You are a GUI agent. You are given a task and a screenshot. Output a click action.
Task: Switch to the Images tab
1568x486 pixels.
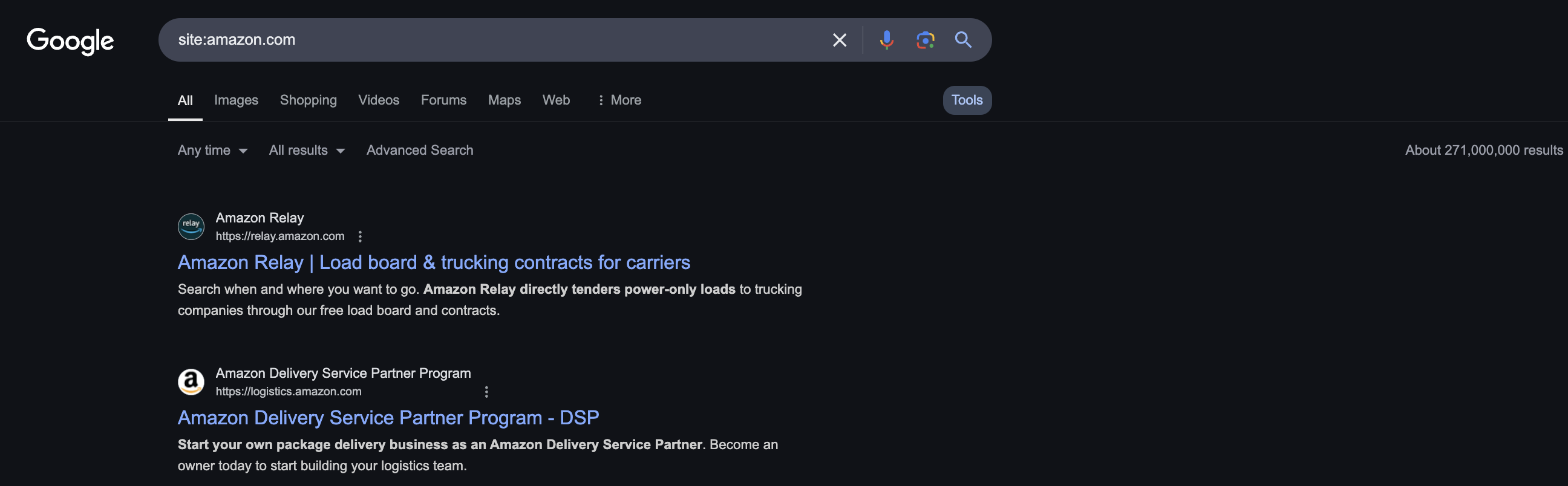(236, 100)
